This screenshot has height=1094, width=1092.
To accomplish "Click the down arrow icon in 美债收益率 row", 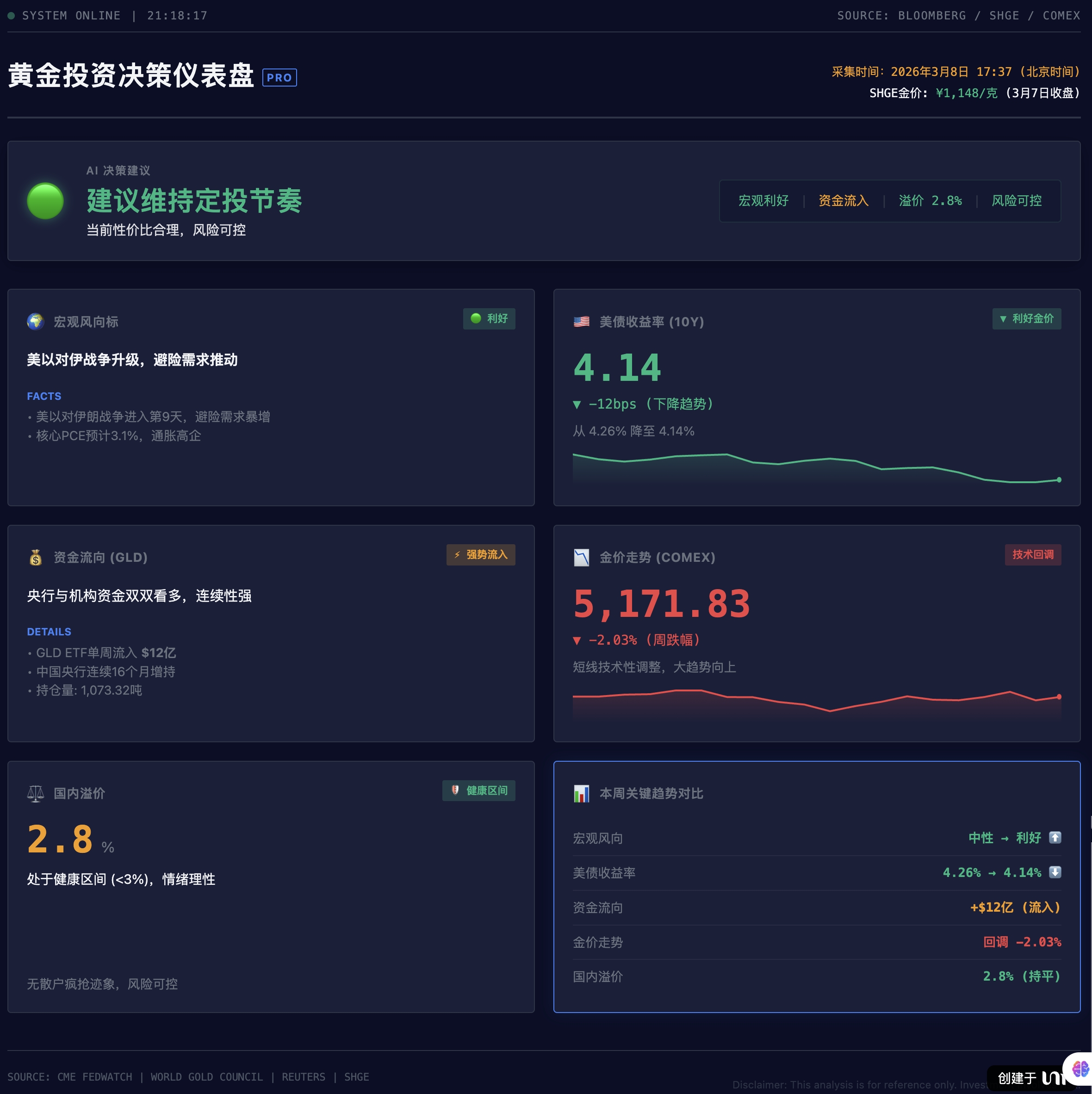I will [1055, 872].
